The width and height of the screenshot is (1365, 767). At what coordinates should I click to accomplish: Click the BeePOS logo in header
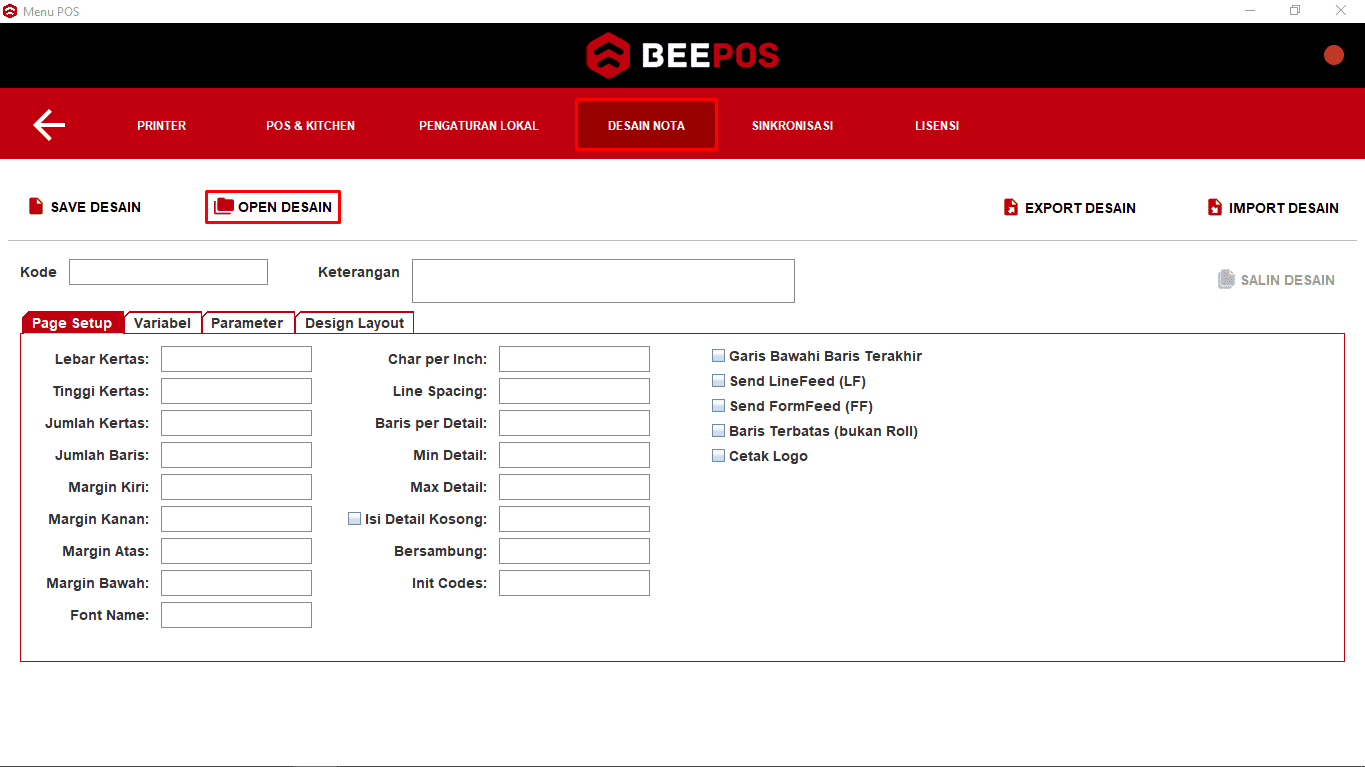coord(682,55)
